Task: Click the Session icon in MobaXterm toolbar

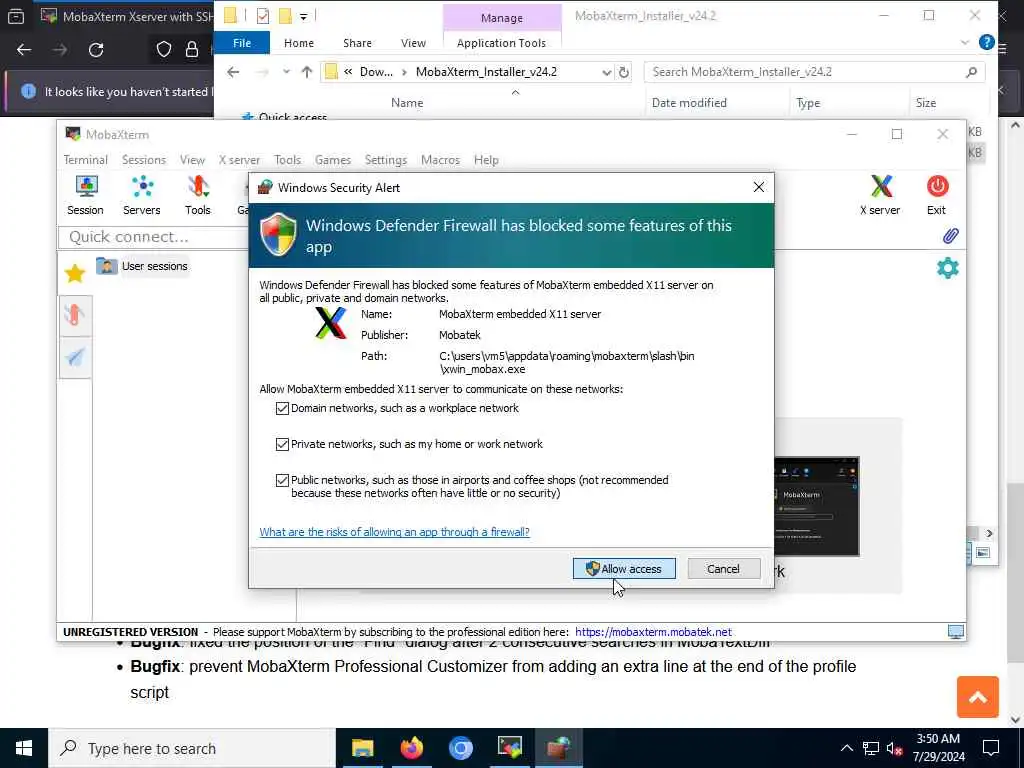Action: pyautogui.click(x=86, y=195)
